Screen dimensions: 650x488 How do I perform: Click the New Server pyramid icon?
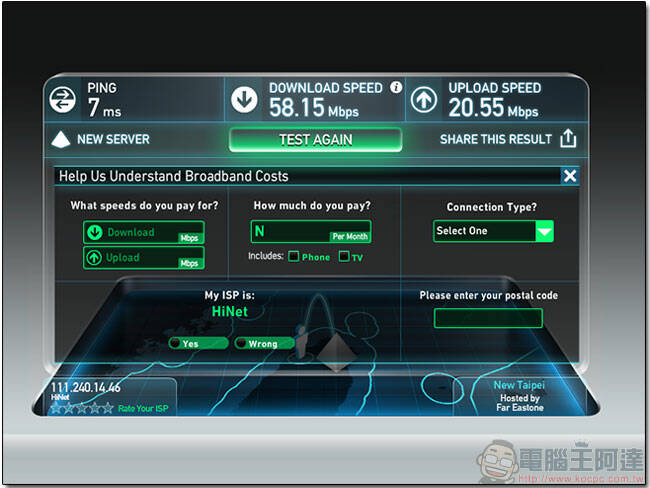(61, 139)
